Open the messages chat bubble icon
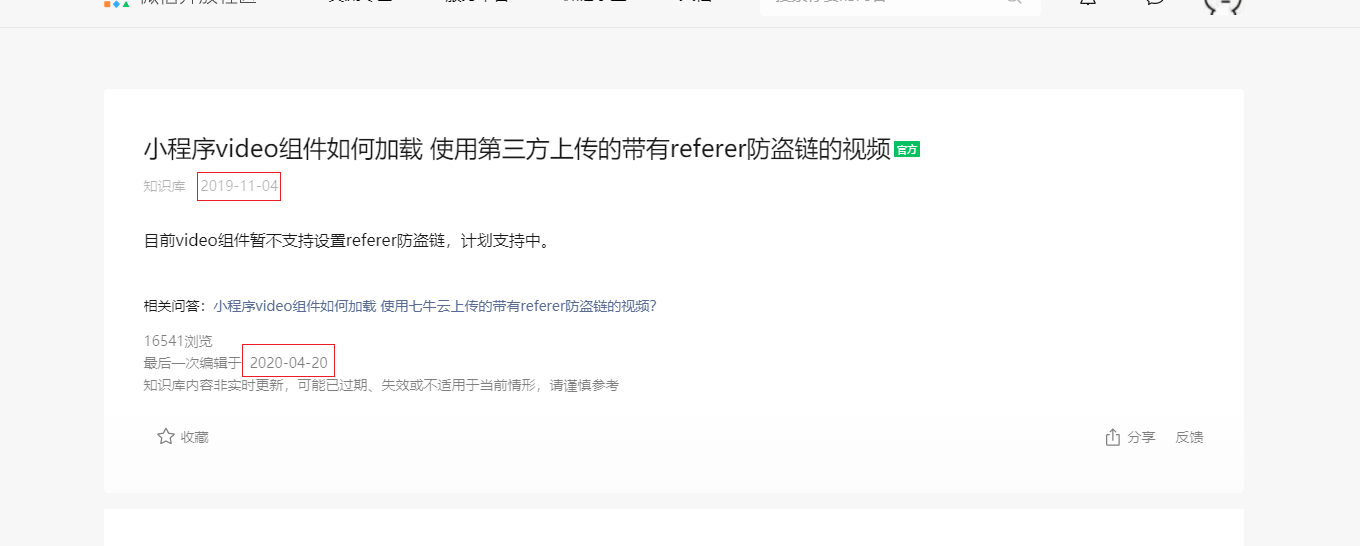Image resolution: width=1360 pixels, height=546 pixels. [1155, 2]
